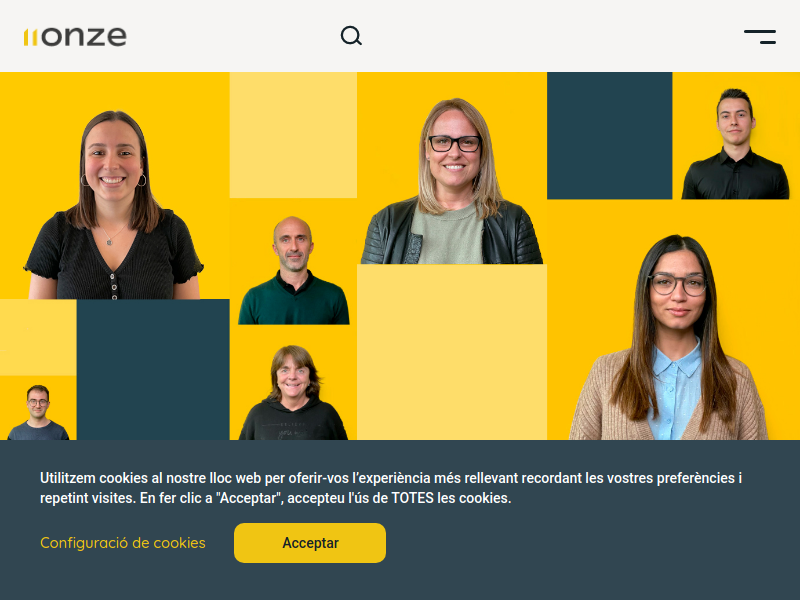Select the young man in black shirt photo
Image resolution: width=800 pixels, height=600 pixels.
pyautogui.click(x=735, y=144)
